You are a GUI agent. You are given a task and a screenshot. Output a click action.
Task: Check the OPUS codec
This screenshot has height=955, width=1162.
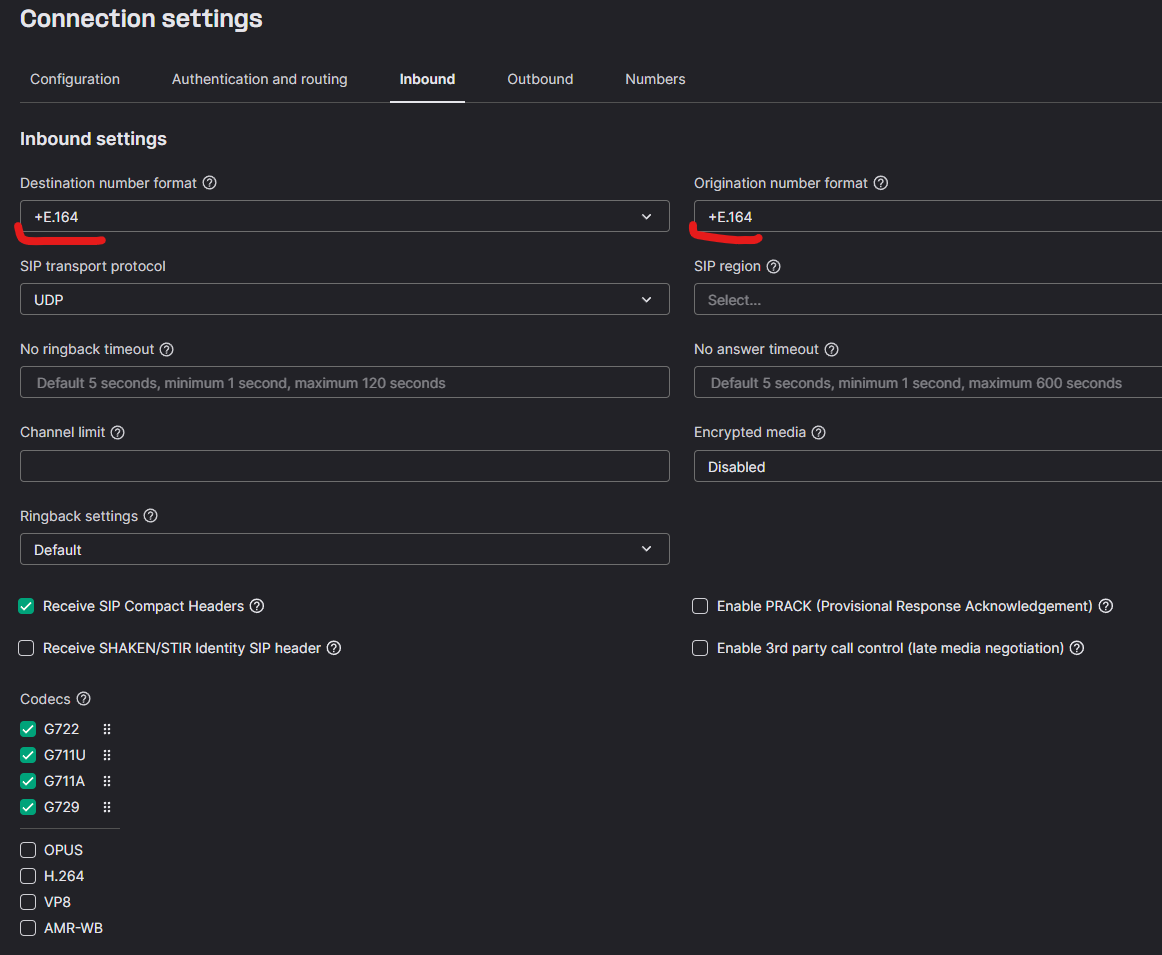[28, 850]
